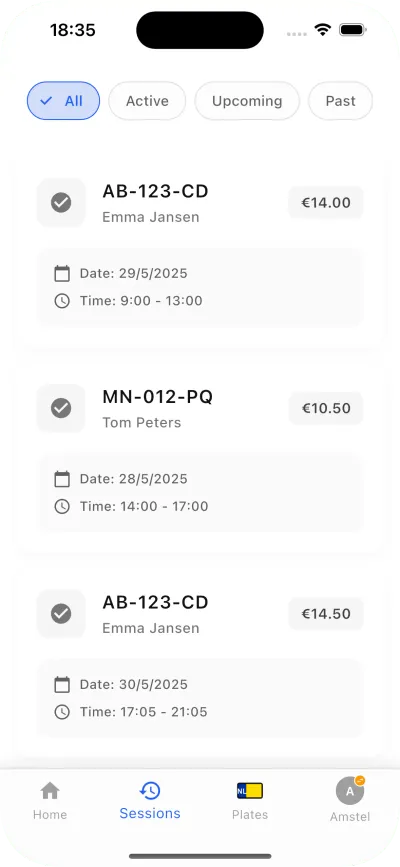Deselect the All filter chip
The width and height of the screenshot is (400, 867).
click(x=64, y=101)
